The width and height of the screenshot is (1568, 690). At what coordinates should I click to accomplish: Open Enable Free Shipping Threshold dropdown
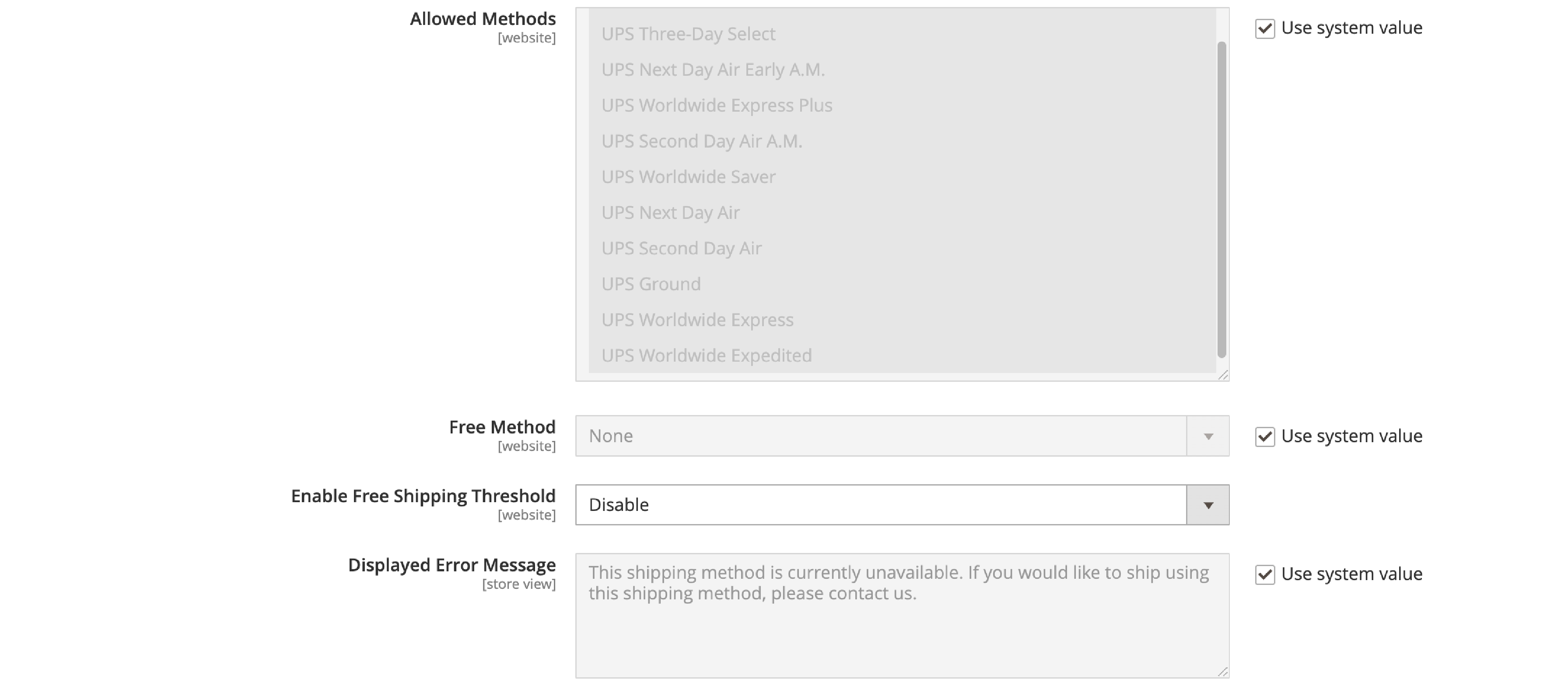(x=902, y=505)
